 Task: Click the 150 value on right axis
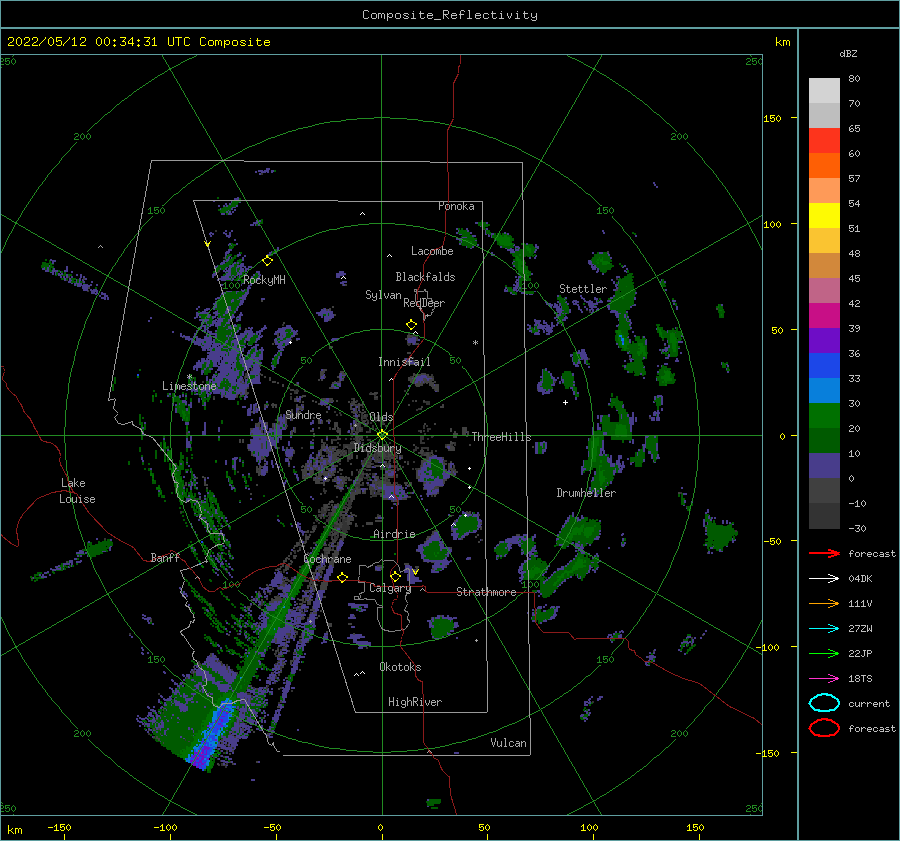pyautogui.click(x=772, y=118)
